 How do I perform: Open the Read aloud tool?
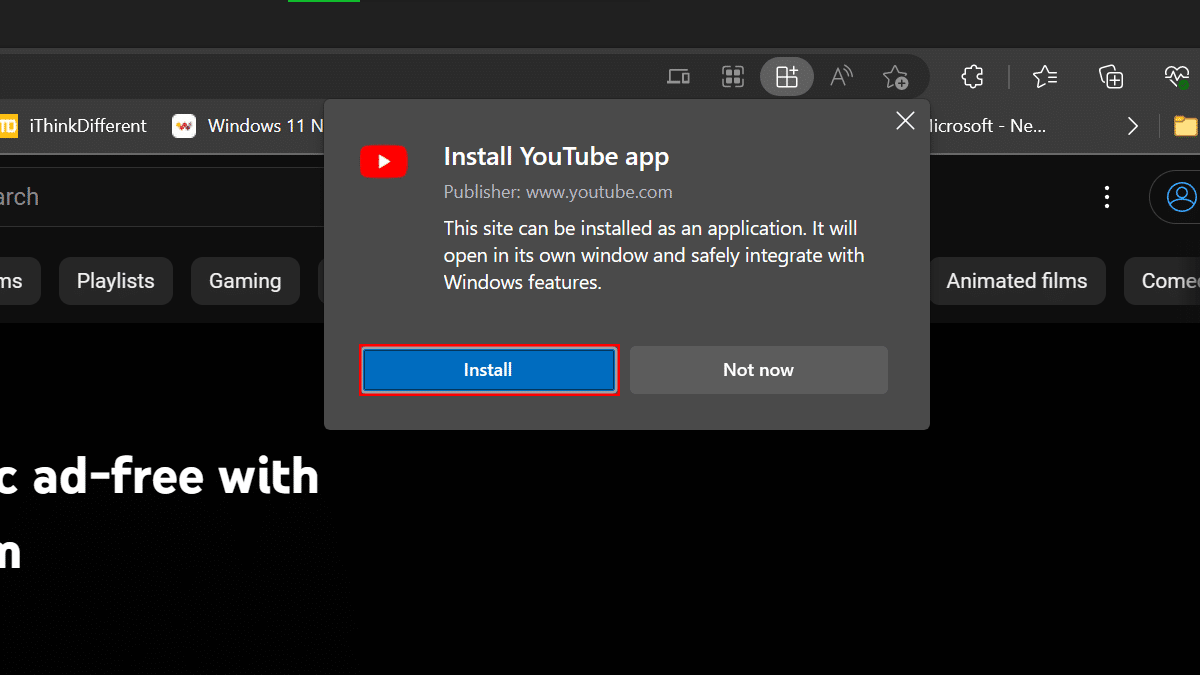pos(841,77)
